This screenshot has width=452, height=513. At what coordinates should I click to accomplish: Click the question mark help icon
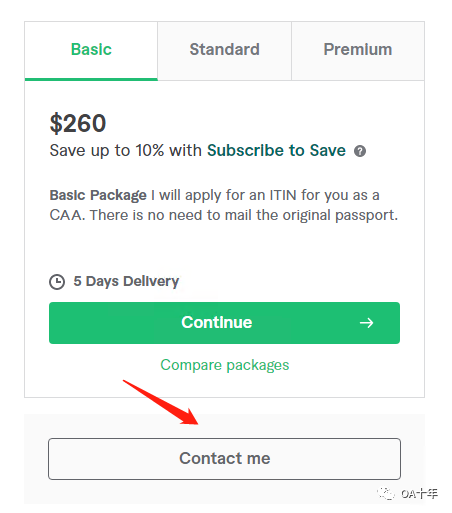[360, 151]
